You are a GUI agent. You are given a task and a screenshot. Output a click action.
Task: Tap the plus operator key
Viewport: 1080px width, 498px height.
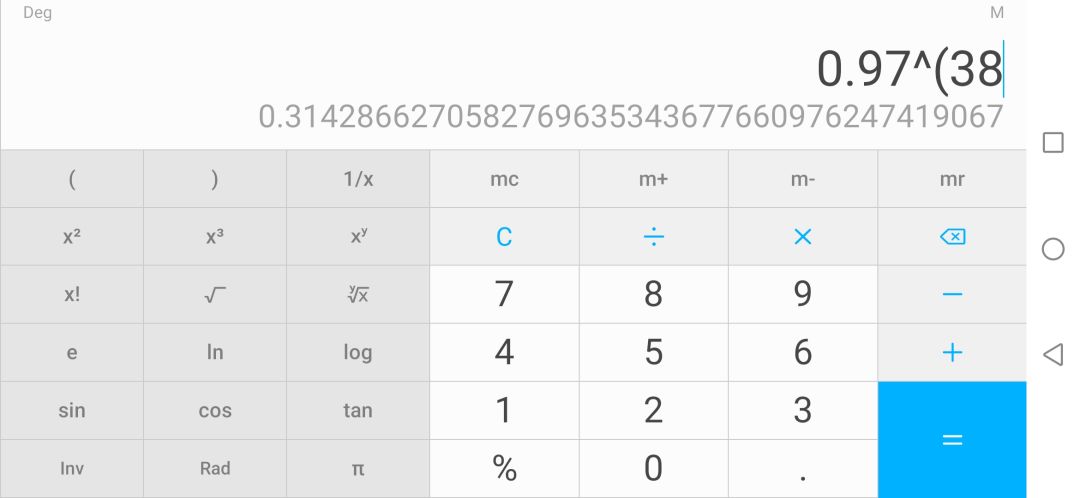(x=952, y=352)
